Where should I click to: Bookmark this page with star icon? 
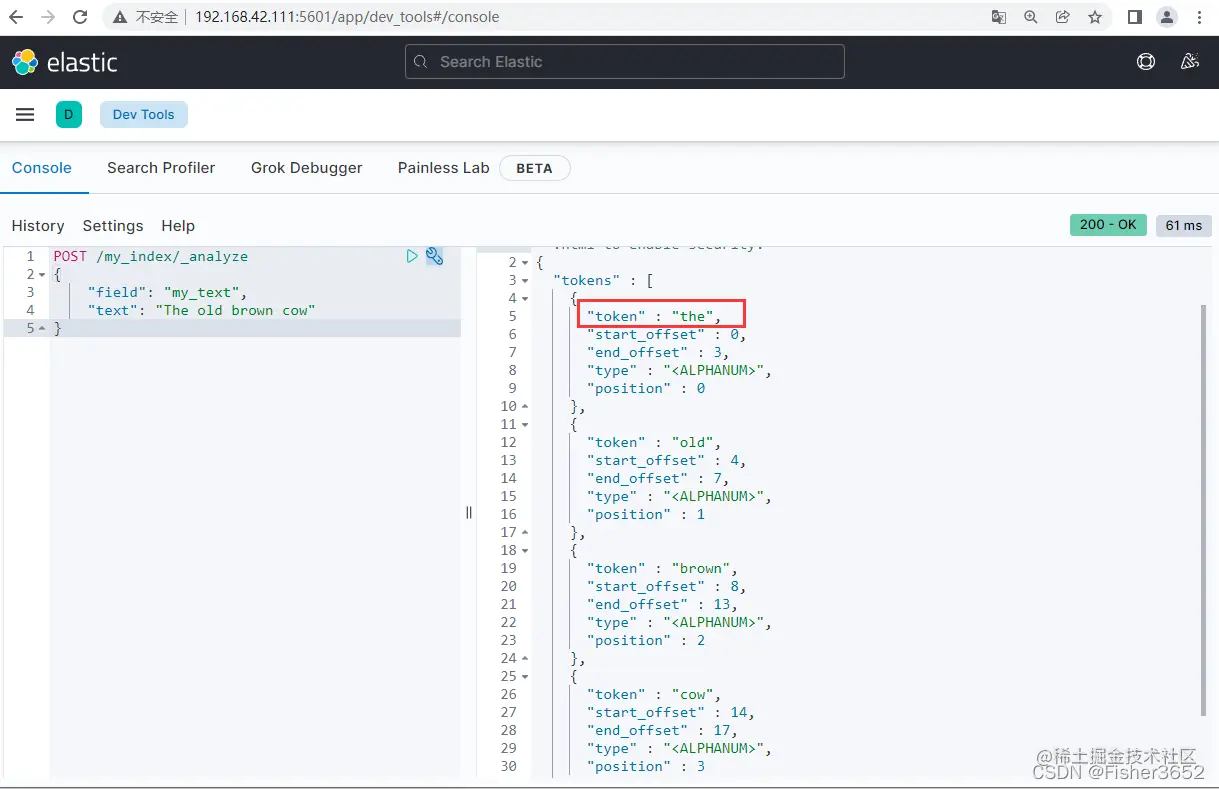(x=1095, y=17)
